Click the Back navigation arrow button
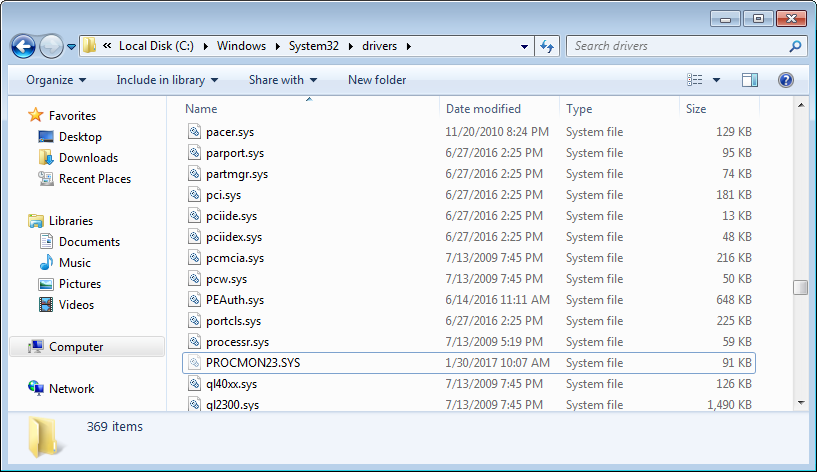817x472 pixels. pos(24,46)
